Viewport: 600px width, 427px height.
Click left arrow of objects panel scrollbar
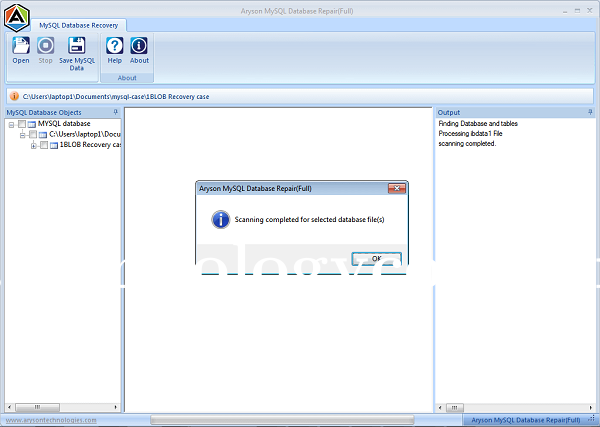10,407
